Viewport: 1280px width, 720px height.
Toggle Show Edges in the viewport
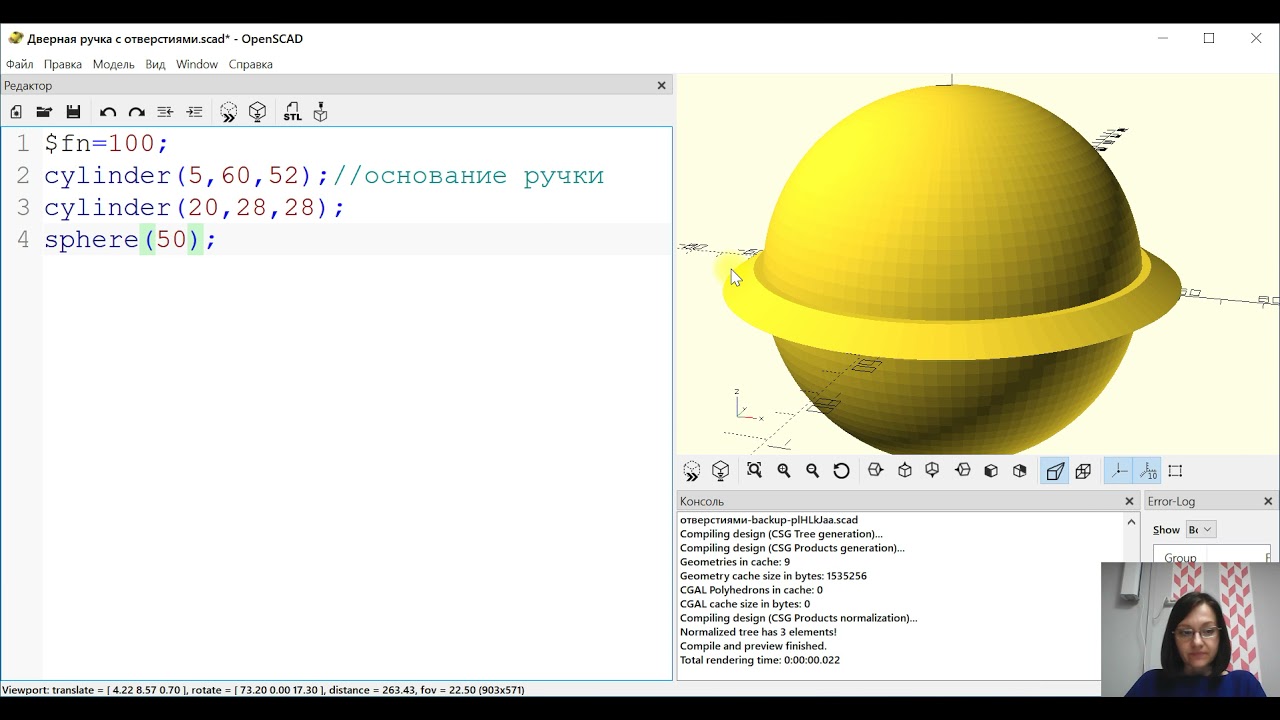(1176, 471)
